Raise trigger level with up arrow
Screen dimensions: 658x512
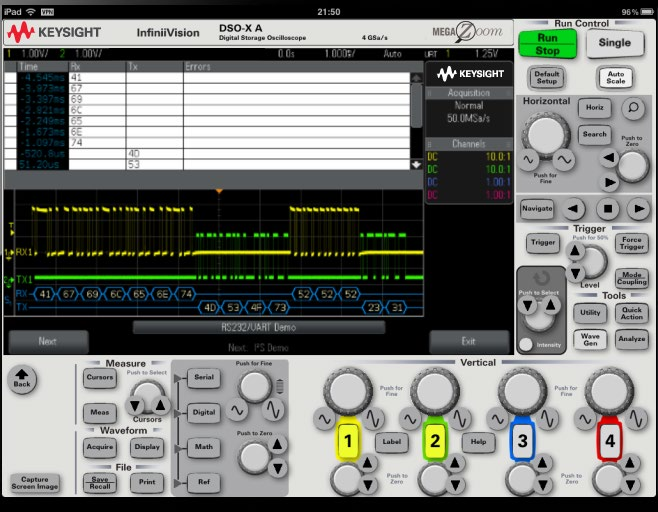574,250
